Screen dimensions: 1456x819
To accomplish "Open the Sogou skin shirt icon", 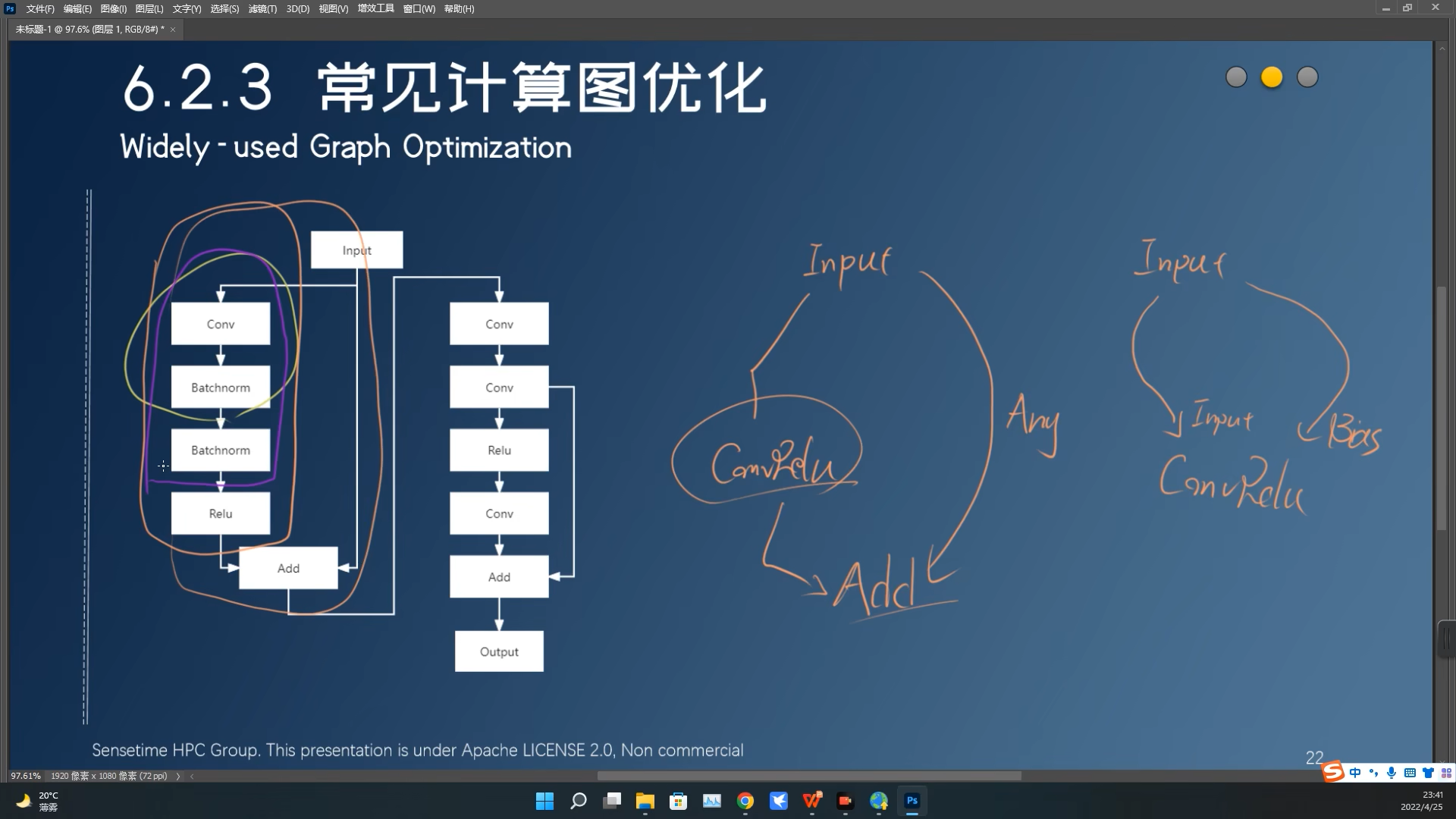I will tap(1428, 773).
